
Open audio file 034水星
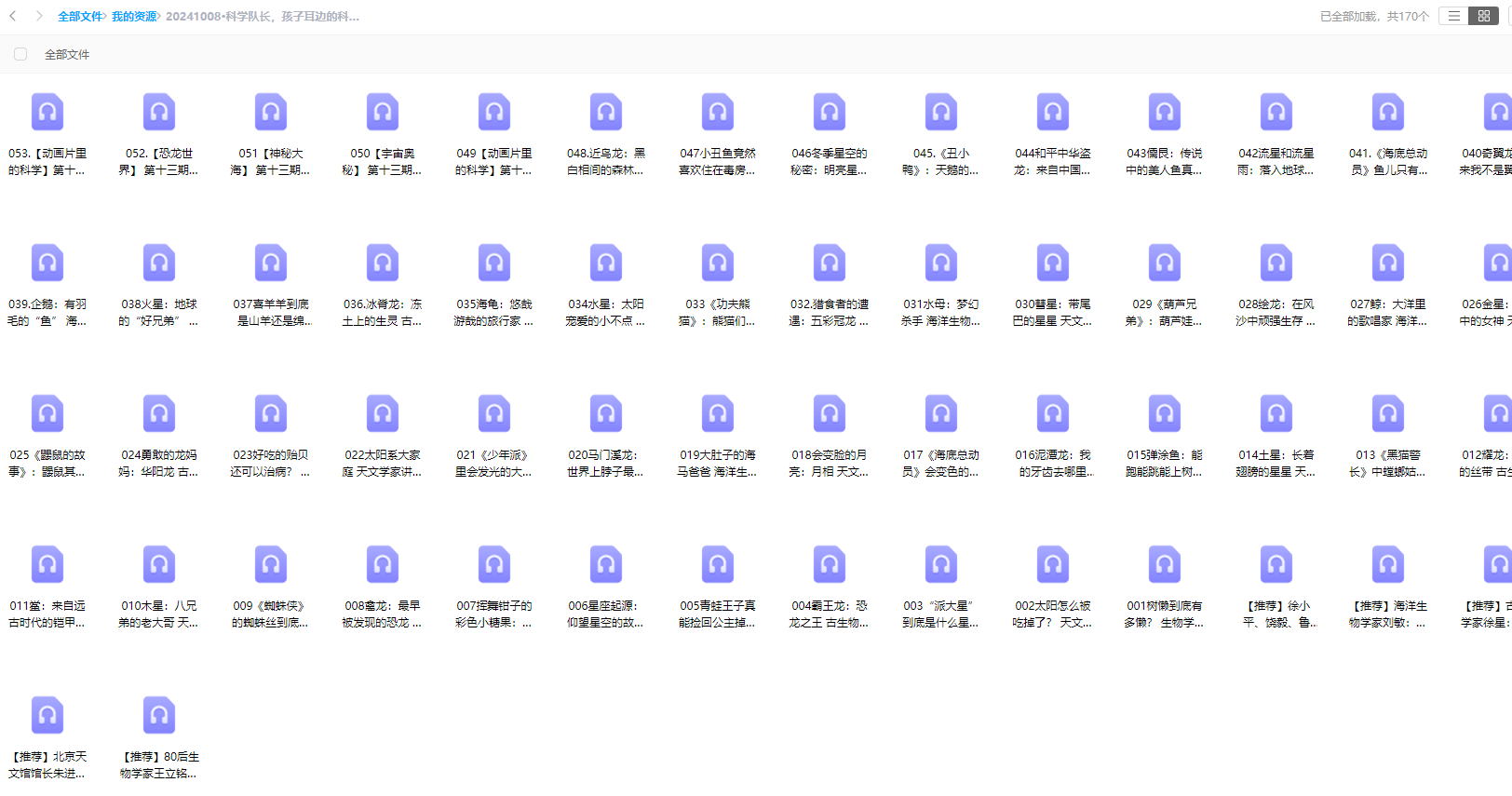tap(606, 263)
